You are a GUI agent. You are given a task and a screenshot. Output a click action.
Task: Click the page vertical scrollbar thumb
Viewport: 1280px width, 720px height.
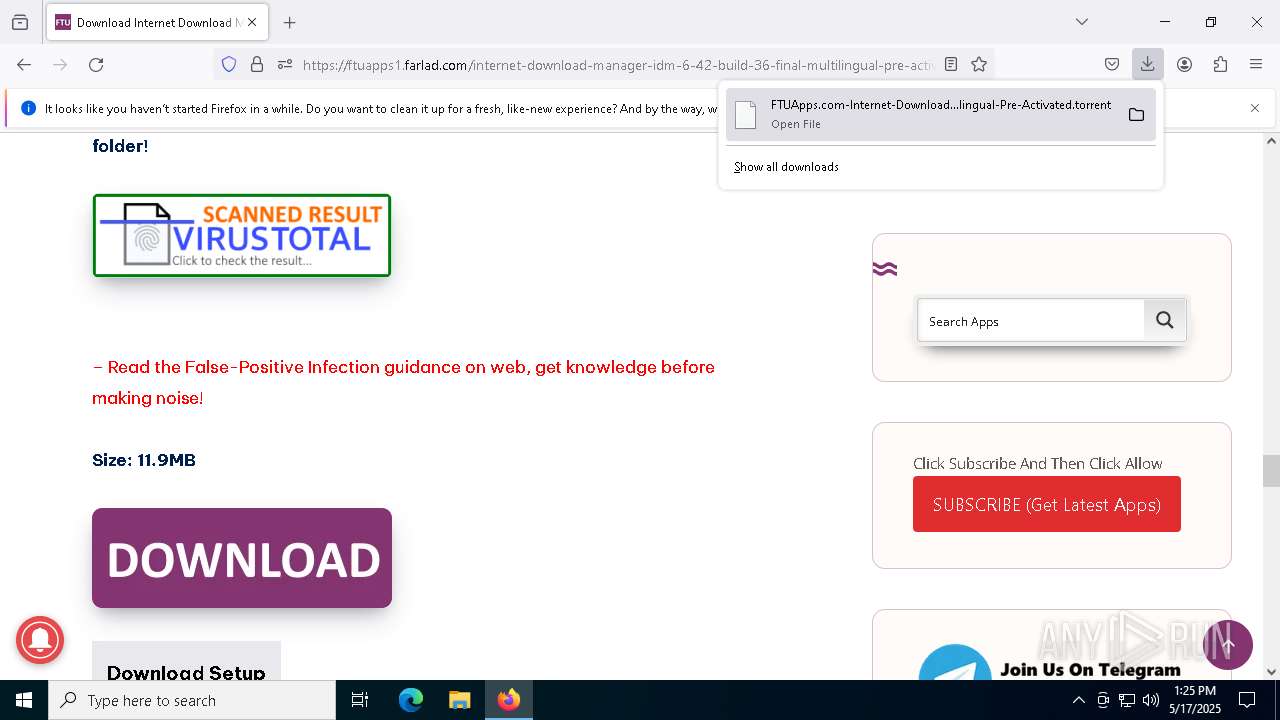(1271, 470)
